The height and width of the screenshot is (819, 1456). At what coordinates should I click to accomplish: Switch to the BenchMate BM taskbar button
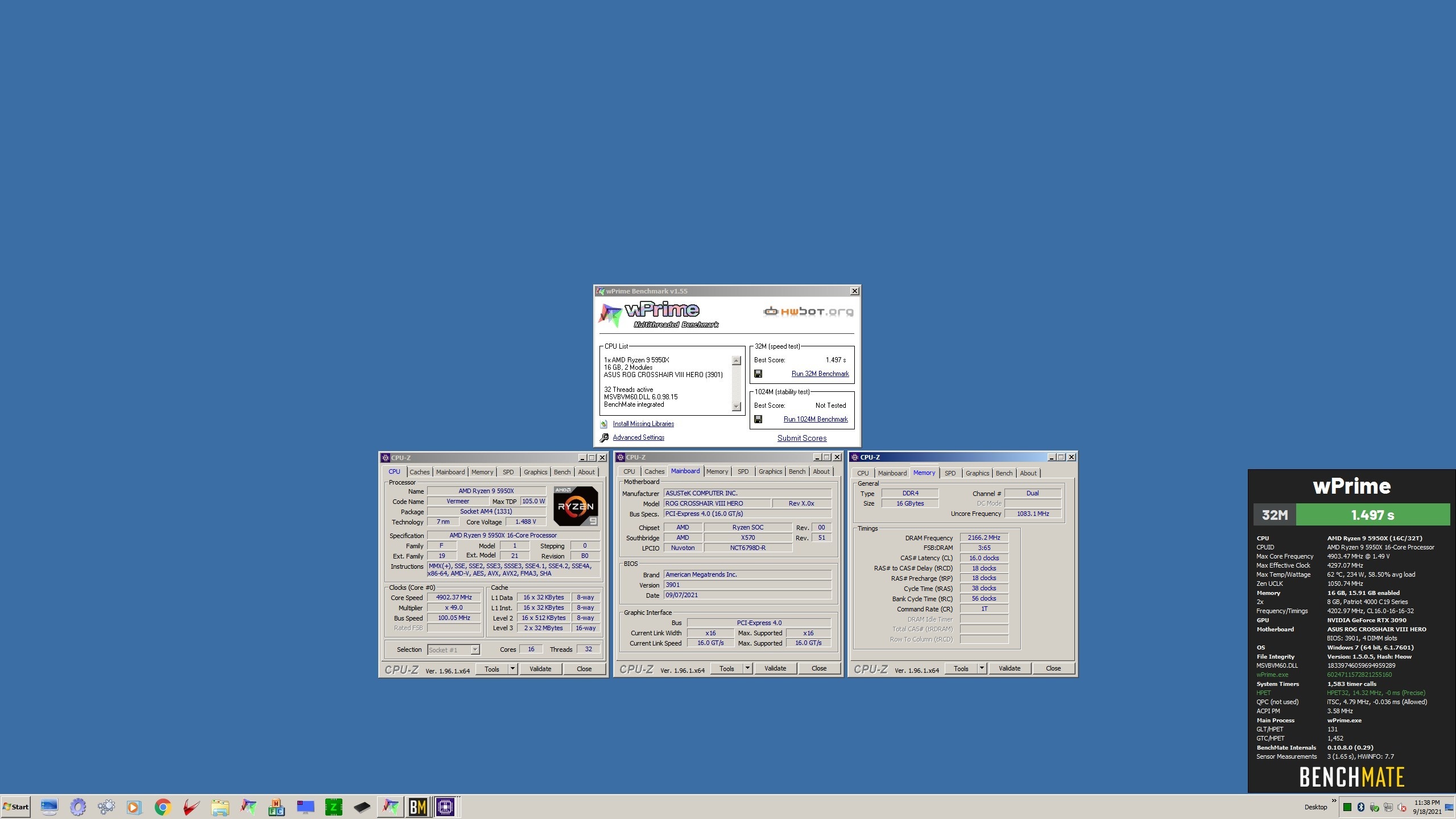pyautogui.click(x=418, y=806)
